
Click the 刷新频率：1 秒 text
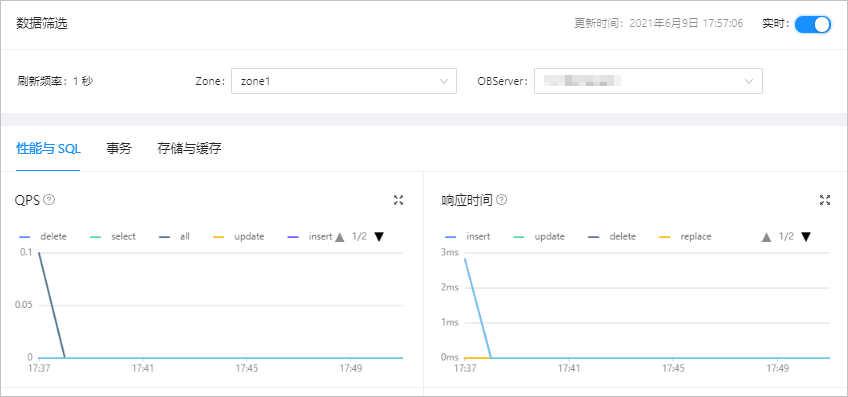[55, 81]
